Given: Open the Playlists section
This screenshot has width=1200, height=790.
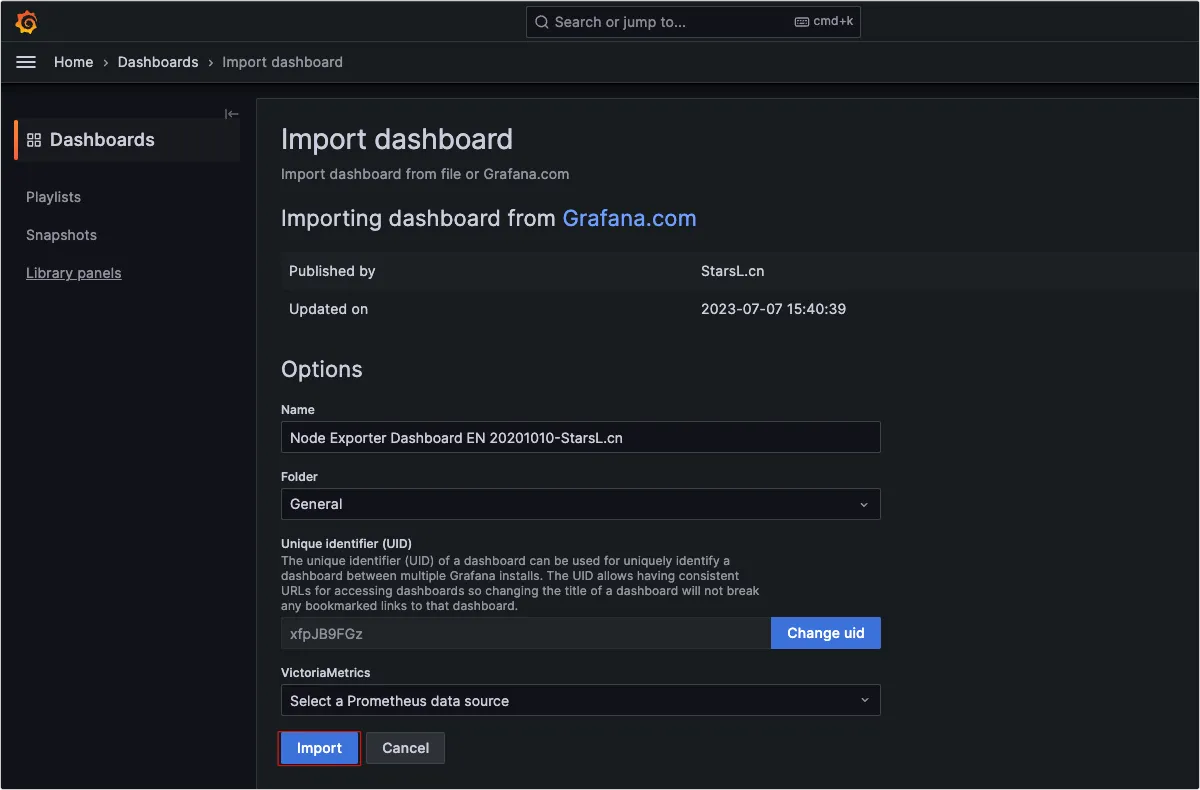Looking at the screenshot, I should (x=54, y=197).
